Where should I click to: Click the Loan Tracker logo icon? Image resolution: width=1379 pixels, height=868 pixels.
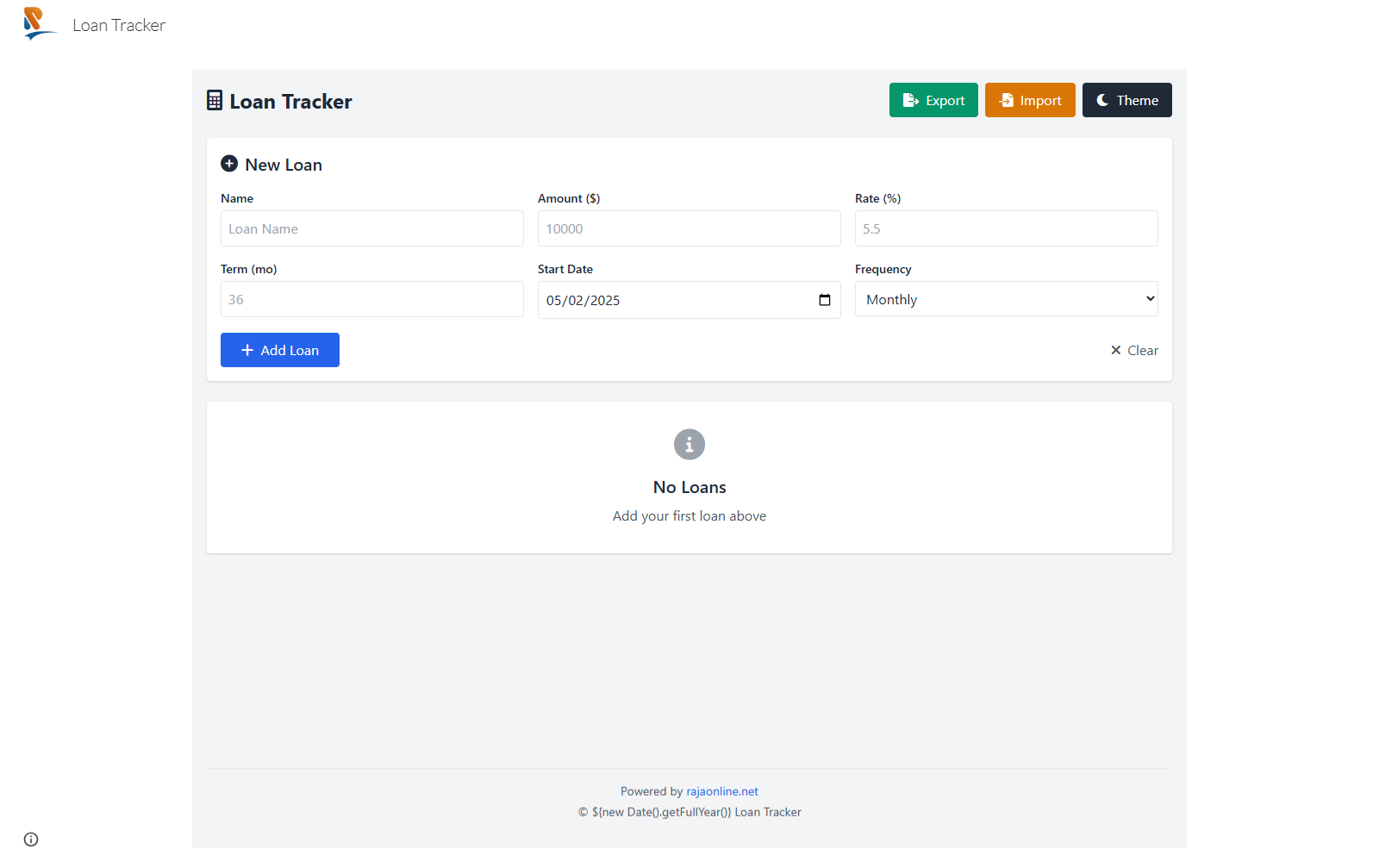coord(40,24)
